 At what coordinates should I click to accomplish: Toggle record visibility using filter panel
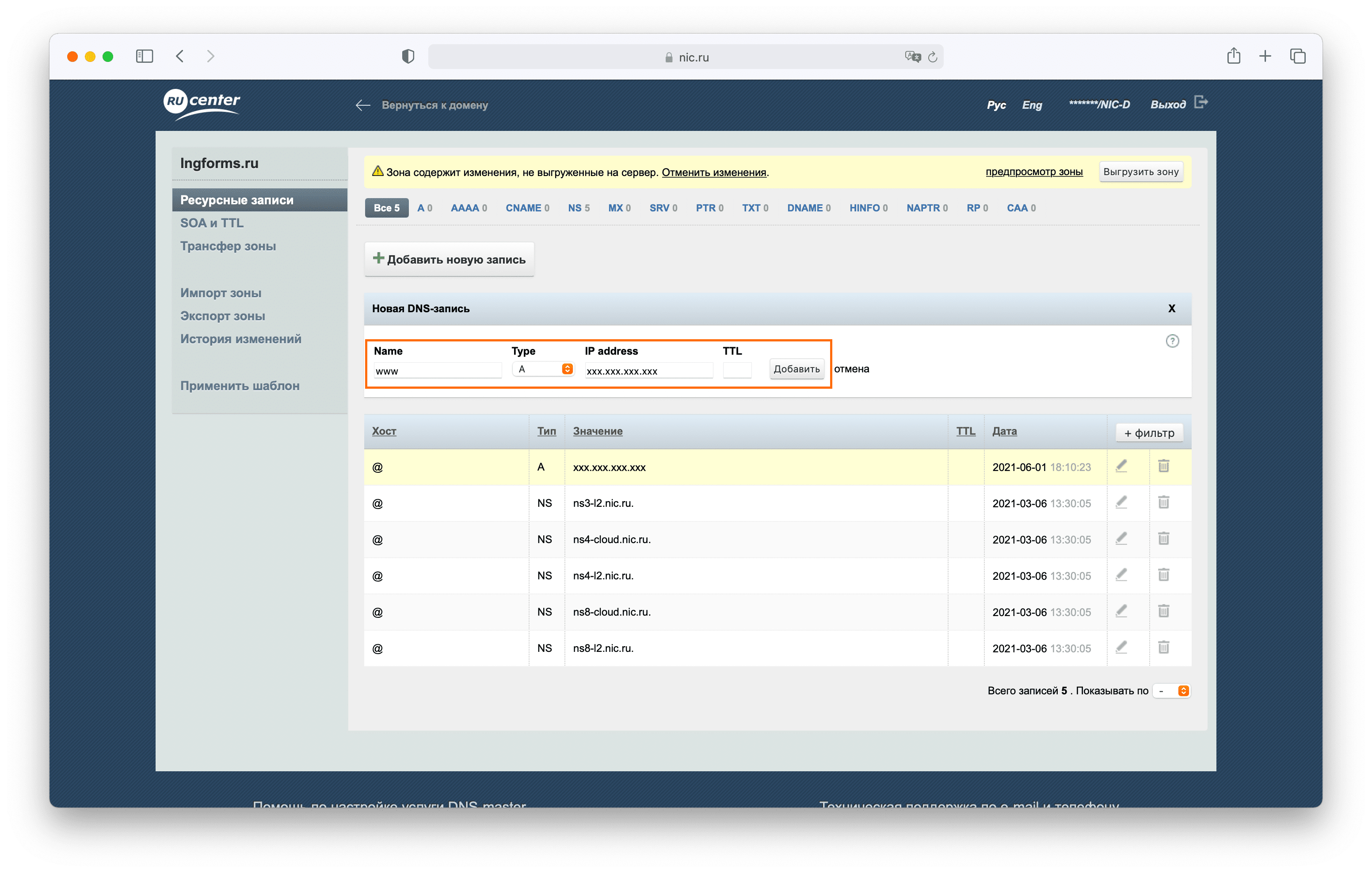1147,432
